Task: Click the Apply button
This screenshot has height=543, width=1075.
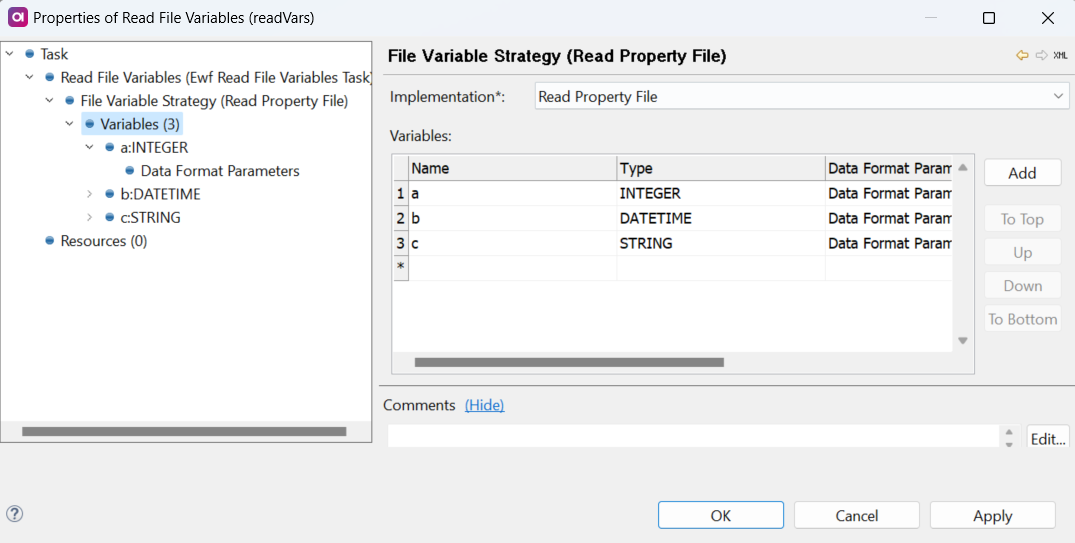Action: click(992, 516)
